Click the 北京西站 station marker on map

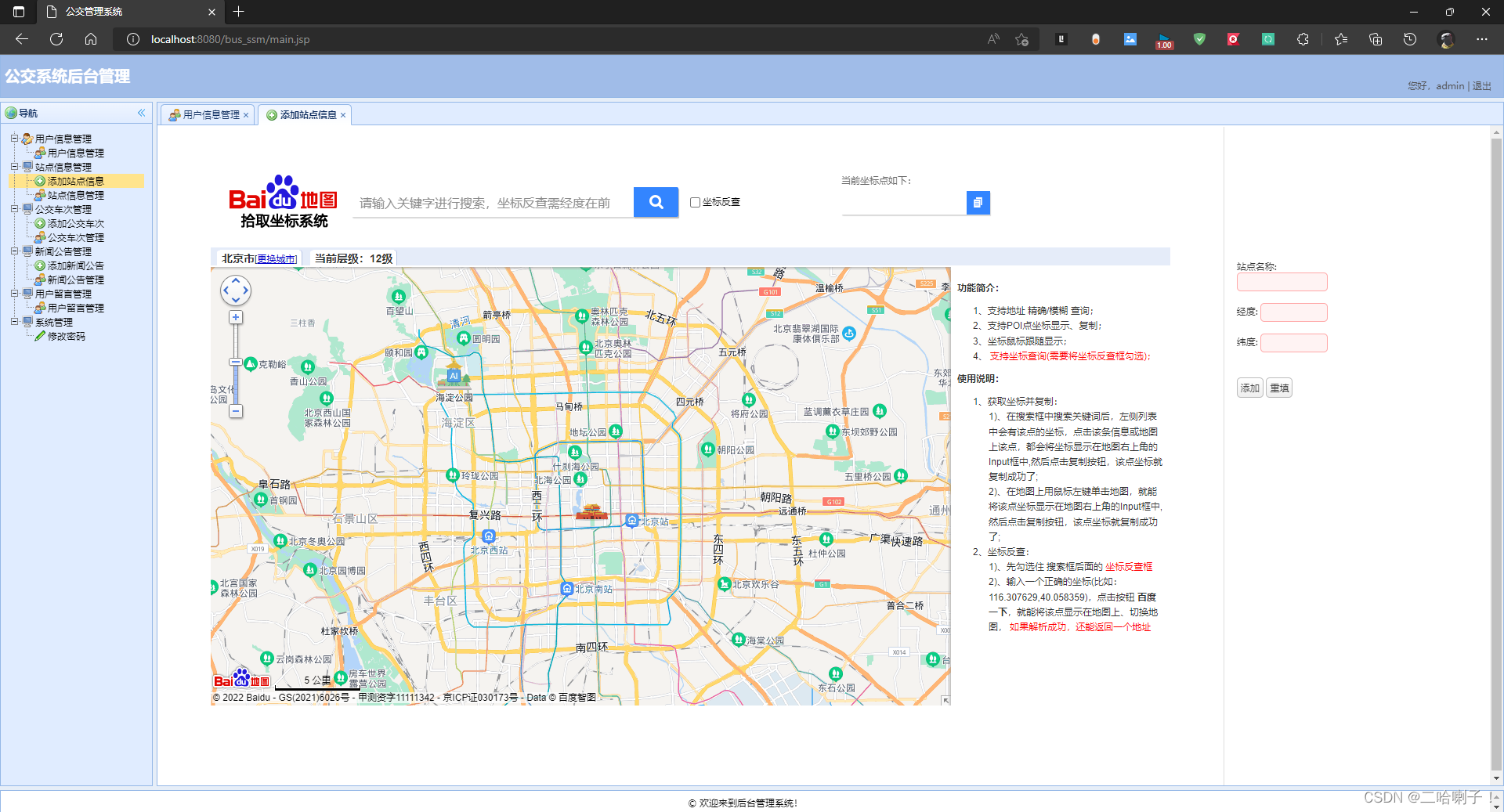point(489,536)
